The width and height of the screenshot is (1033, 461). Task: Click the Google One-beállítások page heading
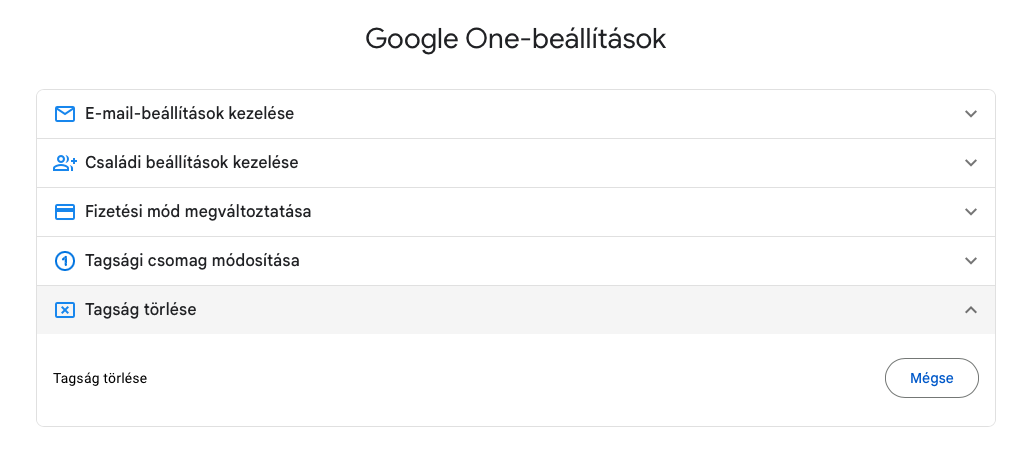pyautogui.click(x=515, y=39)
